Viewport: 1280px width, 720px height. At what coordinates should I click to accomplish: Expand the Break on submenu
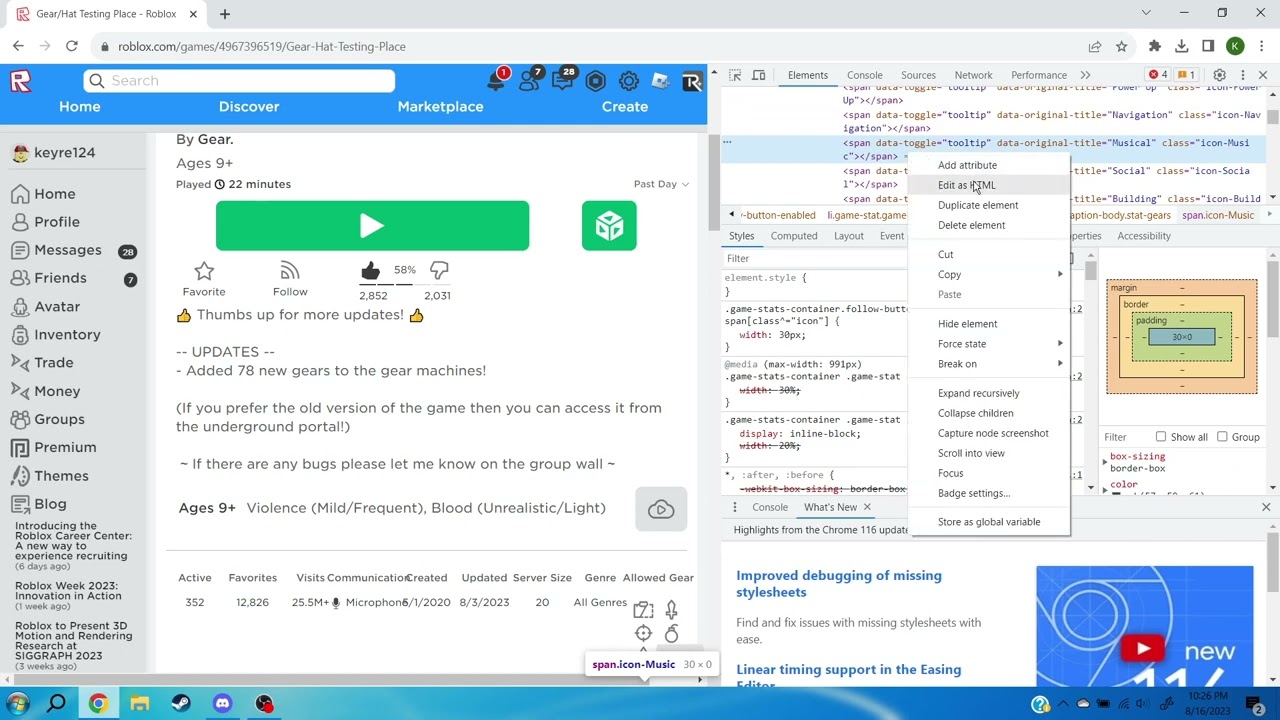click(990, 364)
